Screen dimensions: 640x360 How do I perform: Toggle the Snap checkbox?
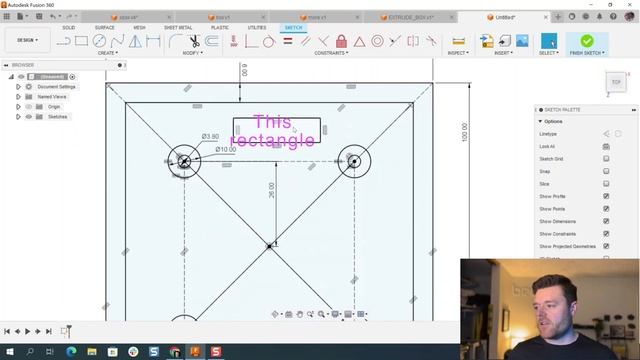click(x=606, y=171)
